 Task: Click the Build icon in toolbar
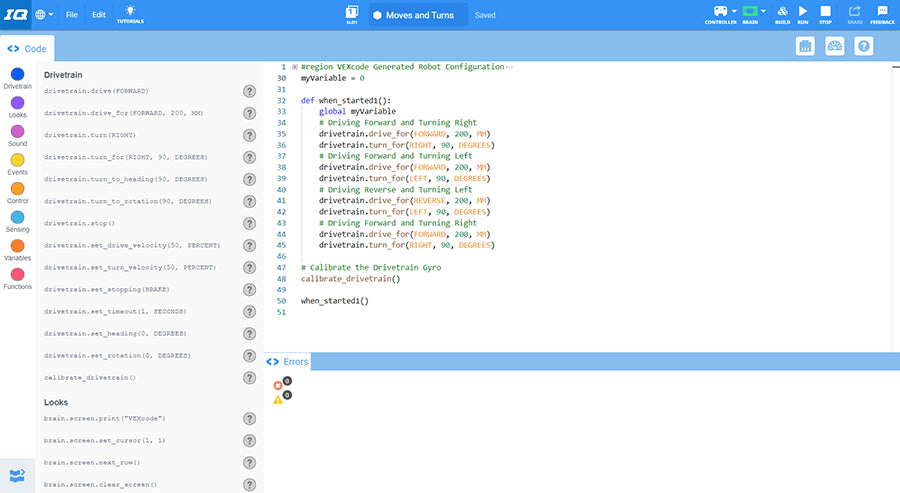pyautogui.click(x=782, y=12)
